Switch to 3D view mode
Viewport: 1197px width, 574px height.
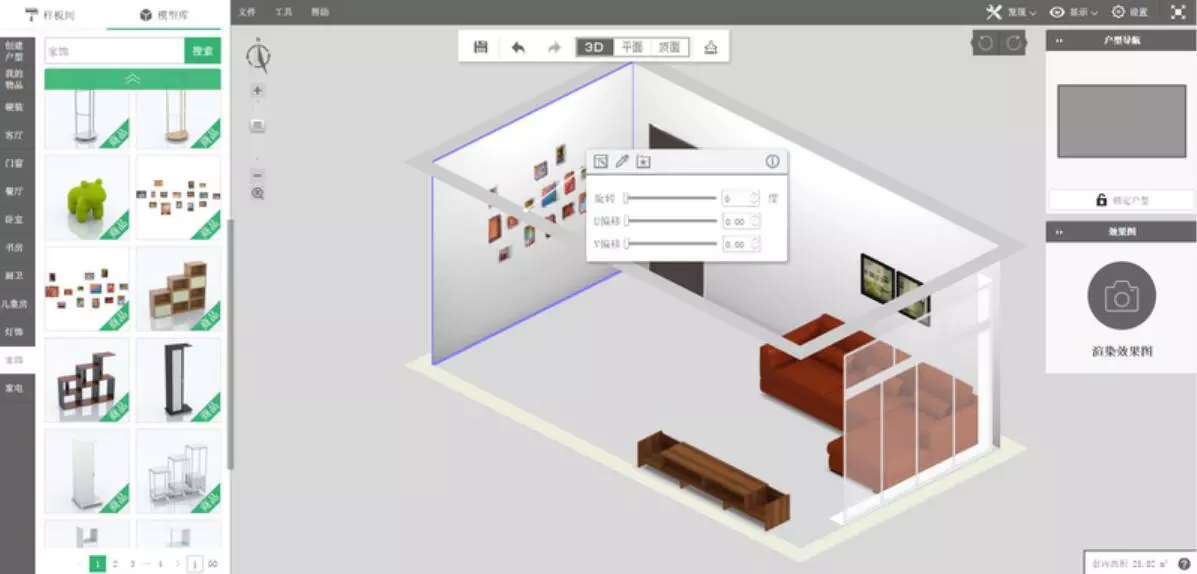tap(594, 47)
